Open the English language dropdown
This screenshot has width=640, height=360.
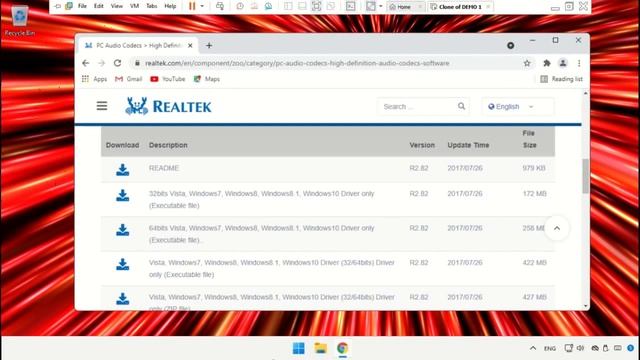click(518, 107)
